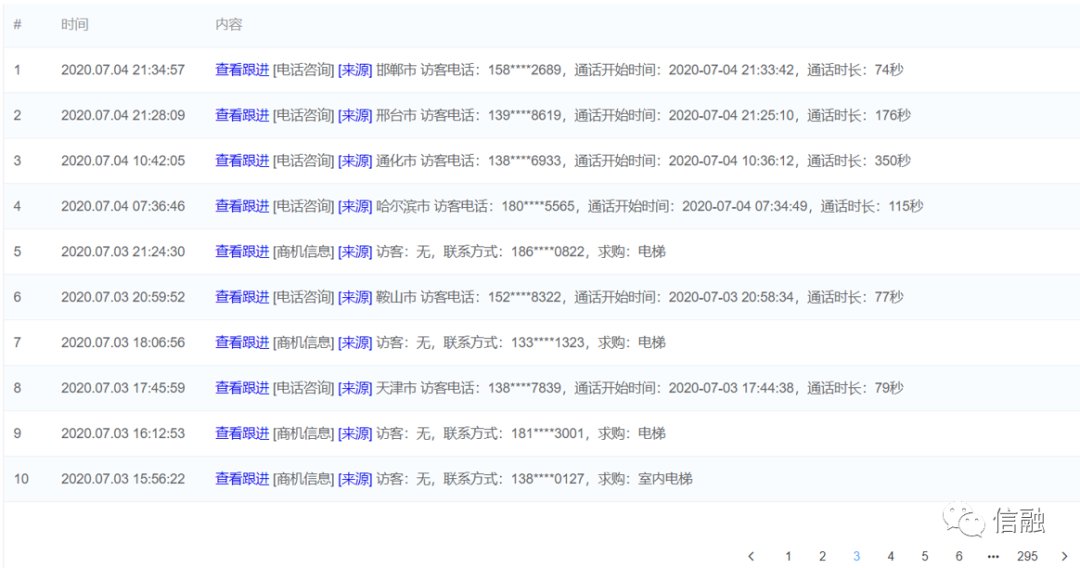Select timestamp 2020.07.04 21:28:09
Image resolution: width=1080 pixels, height=568 pixels.
click(123, 115)
